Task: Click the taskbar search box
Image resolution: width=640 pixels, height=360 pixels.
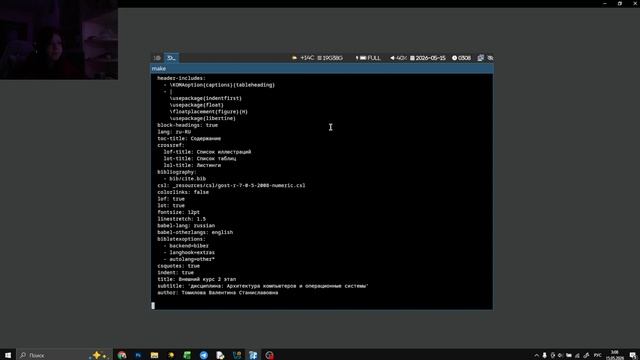Action: click(65, 355)
